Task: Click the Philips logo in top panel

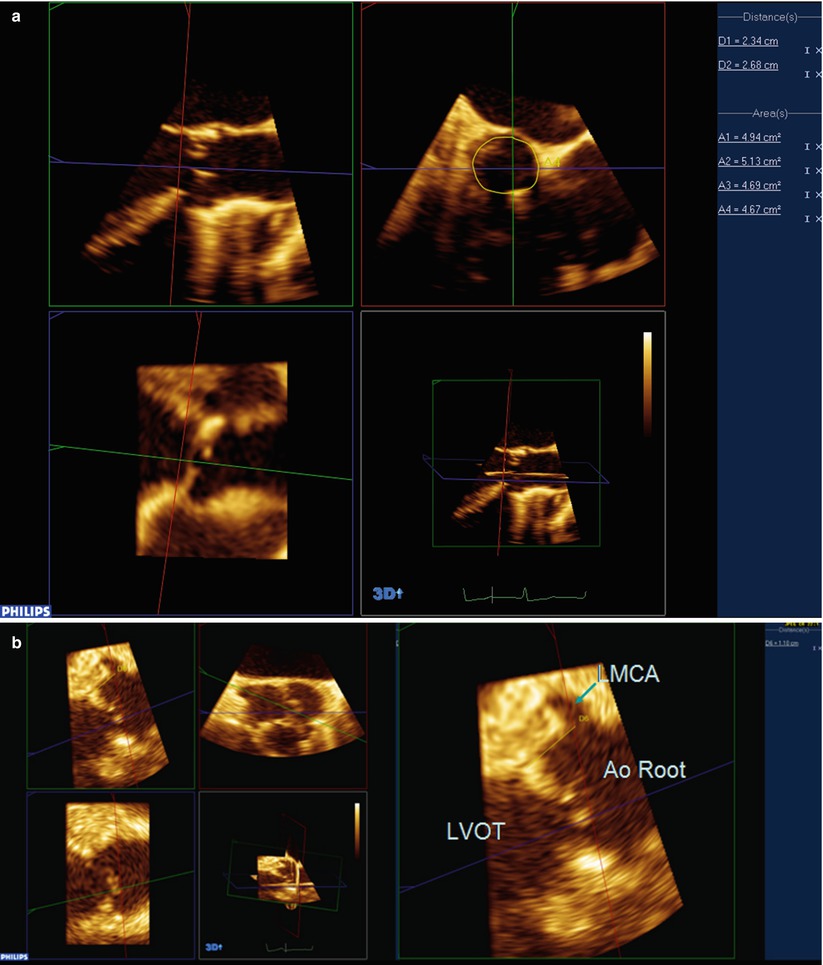Action: 25,609
